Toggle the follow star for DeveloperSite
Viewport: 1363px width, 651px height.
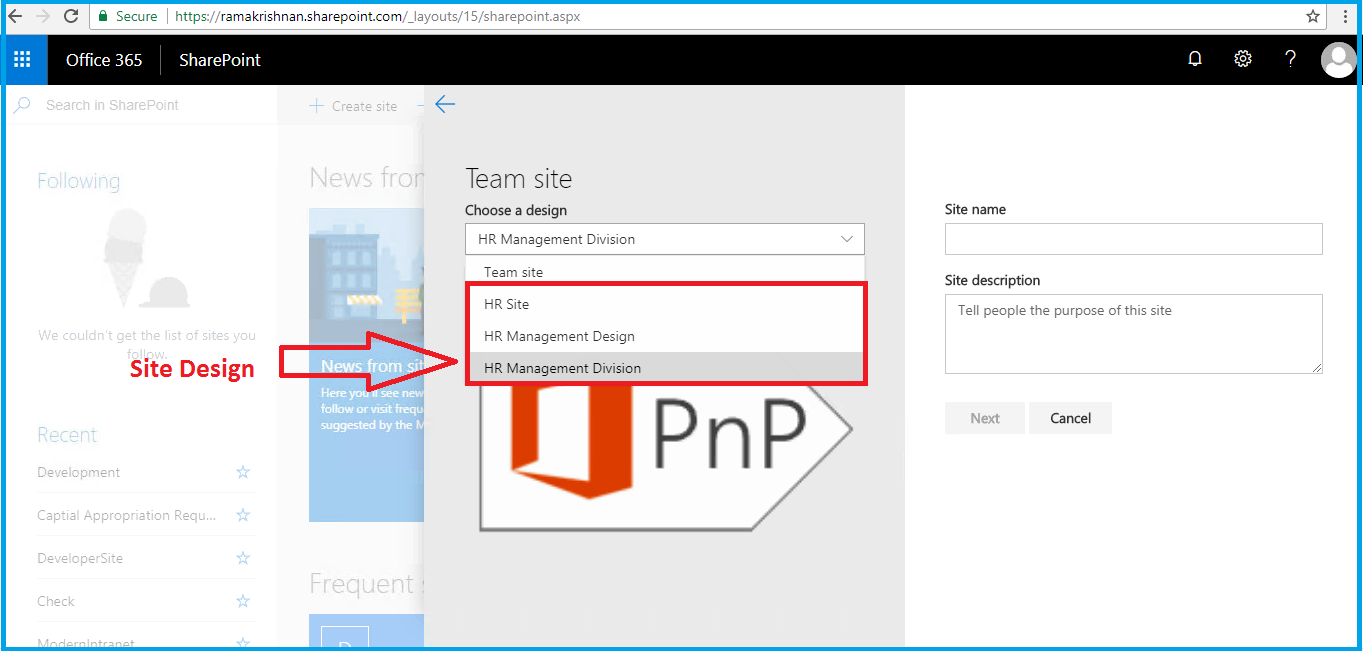point(243,558)
